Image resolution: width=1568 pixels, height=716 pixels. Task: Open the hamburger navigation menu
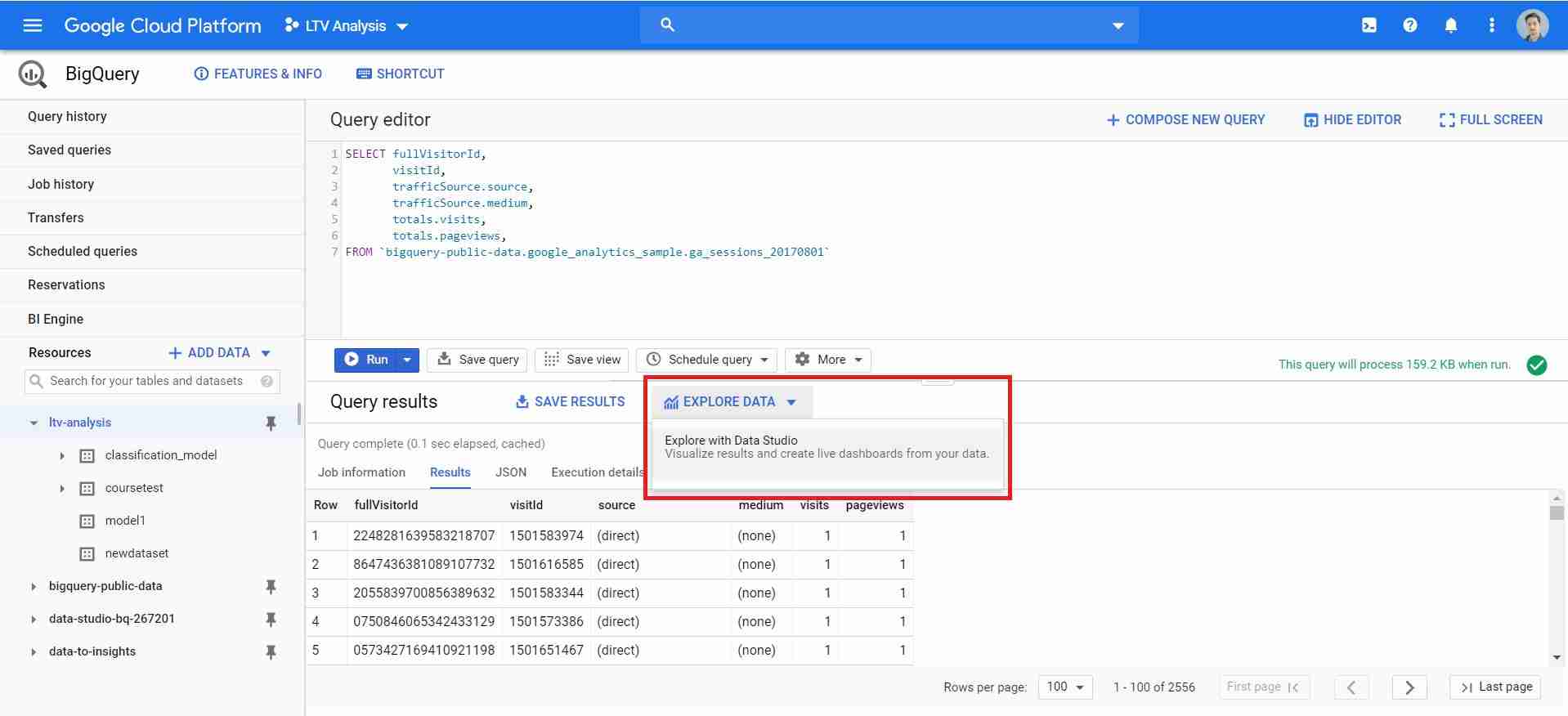coord(33,25)
